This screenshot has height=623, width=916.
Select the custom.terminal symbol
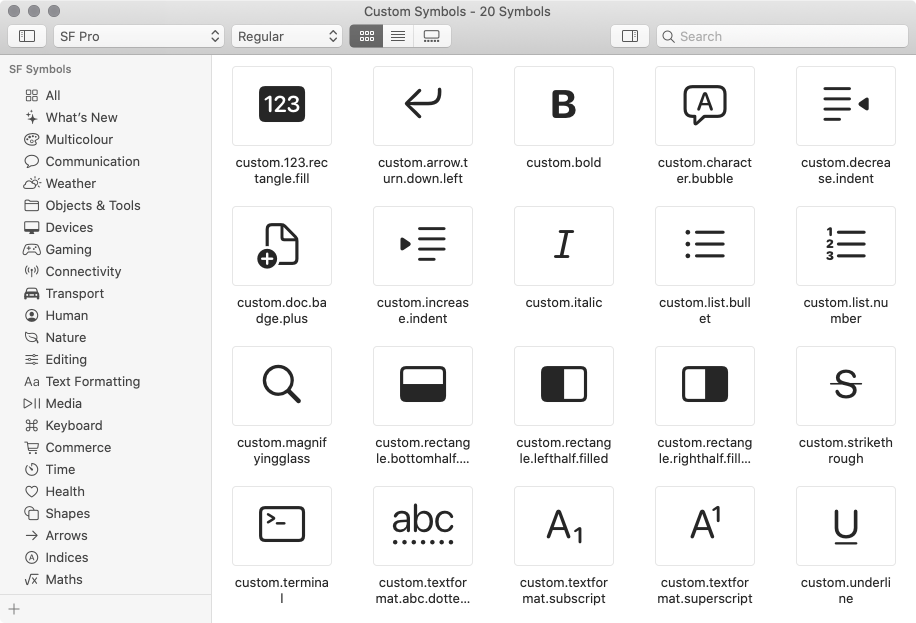pos(281,525)
